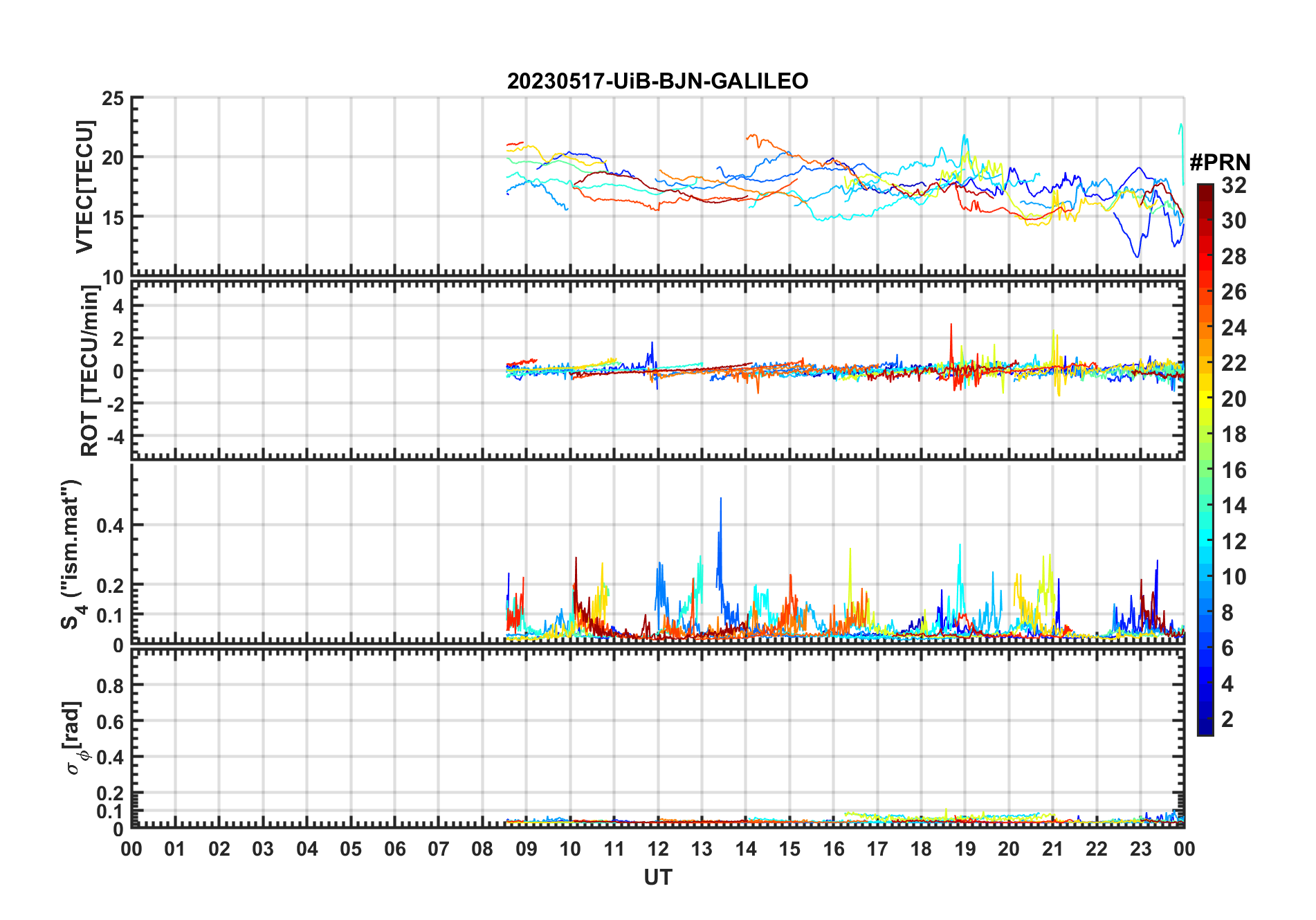The height and width of the screenshot is (920, 1316).
Task: Click the VTEC[TECU] y-axis label
Action: tap(85, 187)
